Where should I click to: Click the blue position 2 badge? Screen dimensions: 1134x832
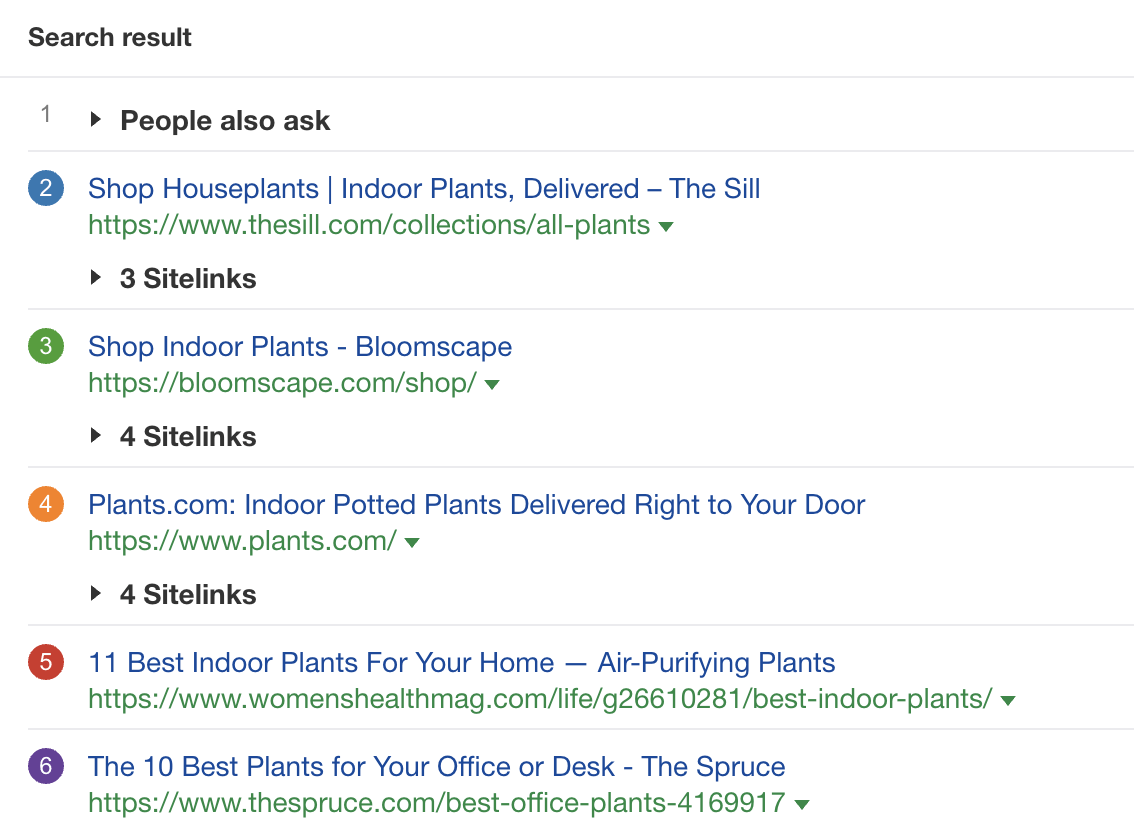click(46, 189)
